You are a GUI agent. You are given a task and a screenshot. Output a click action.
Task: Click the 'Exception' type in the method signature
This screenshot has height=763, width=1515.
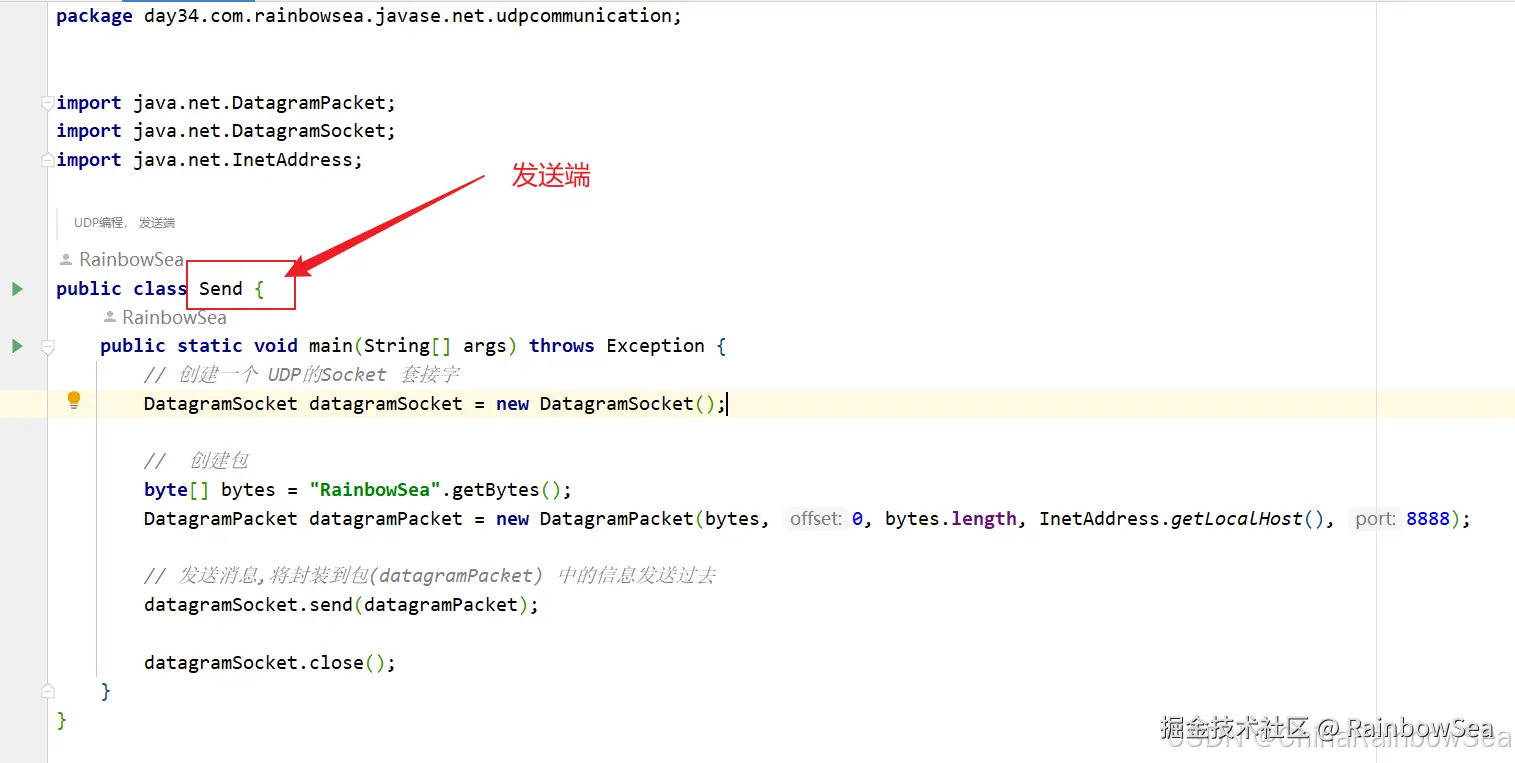click(656, 346)
